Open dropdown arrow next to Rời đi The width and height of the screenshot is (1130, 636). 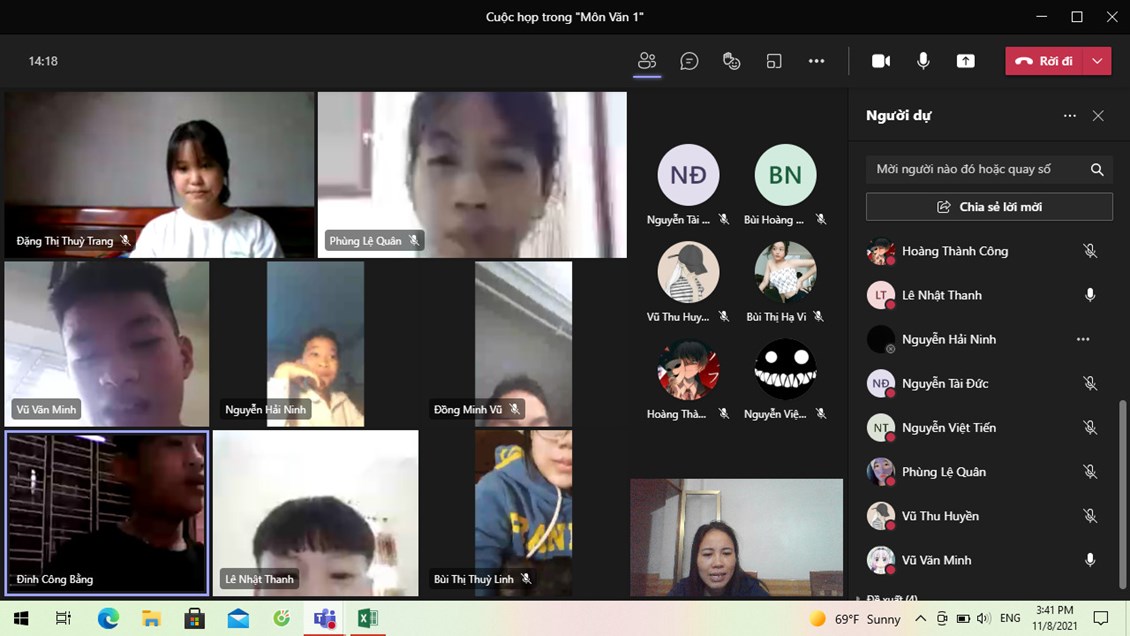tap(1097, 61)
